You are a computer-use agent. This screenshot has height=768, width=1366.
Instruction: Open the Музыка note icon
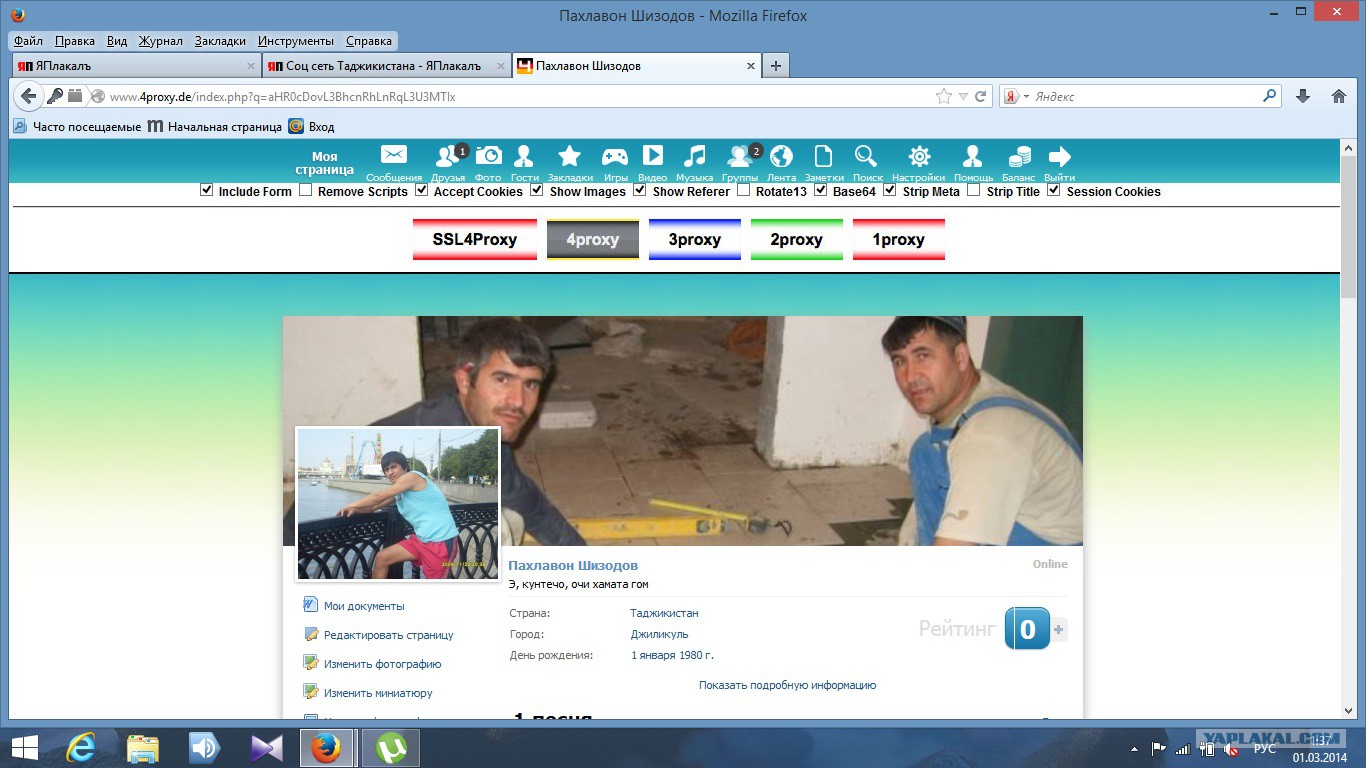694,156
